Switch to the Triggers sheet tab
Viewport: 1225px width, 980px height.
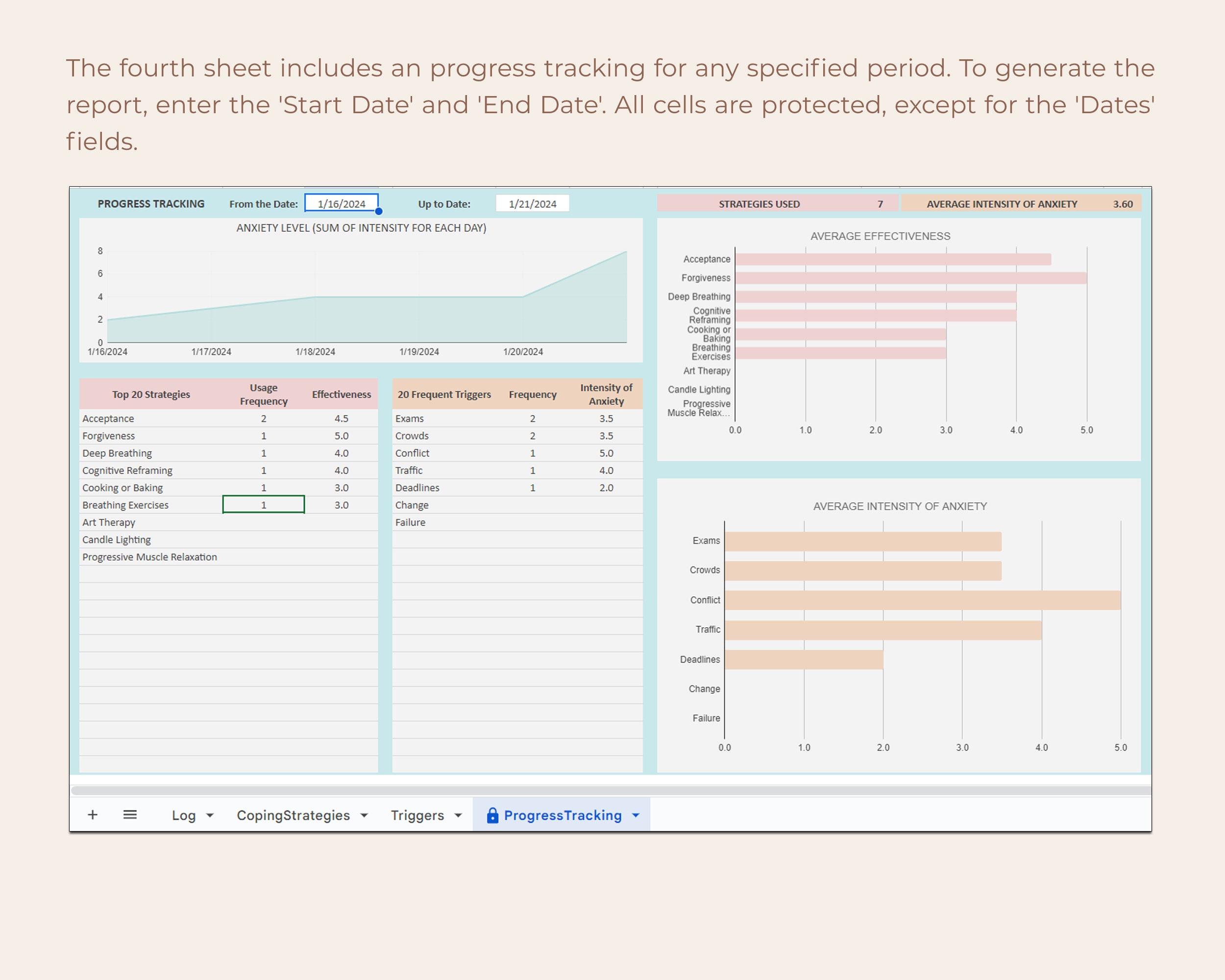click(416, 815)
